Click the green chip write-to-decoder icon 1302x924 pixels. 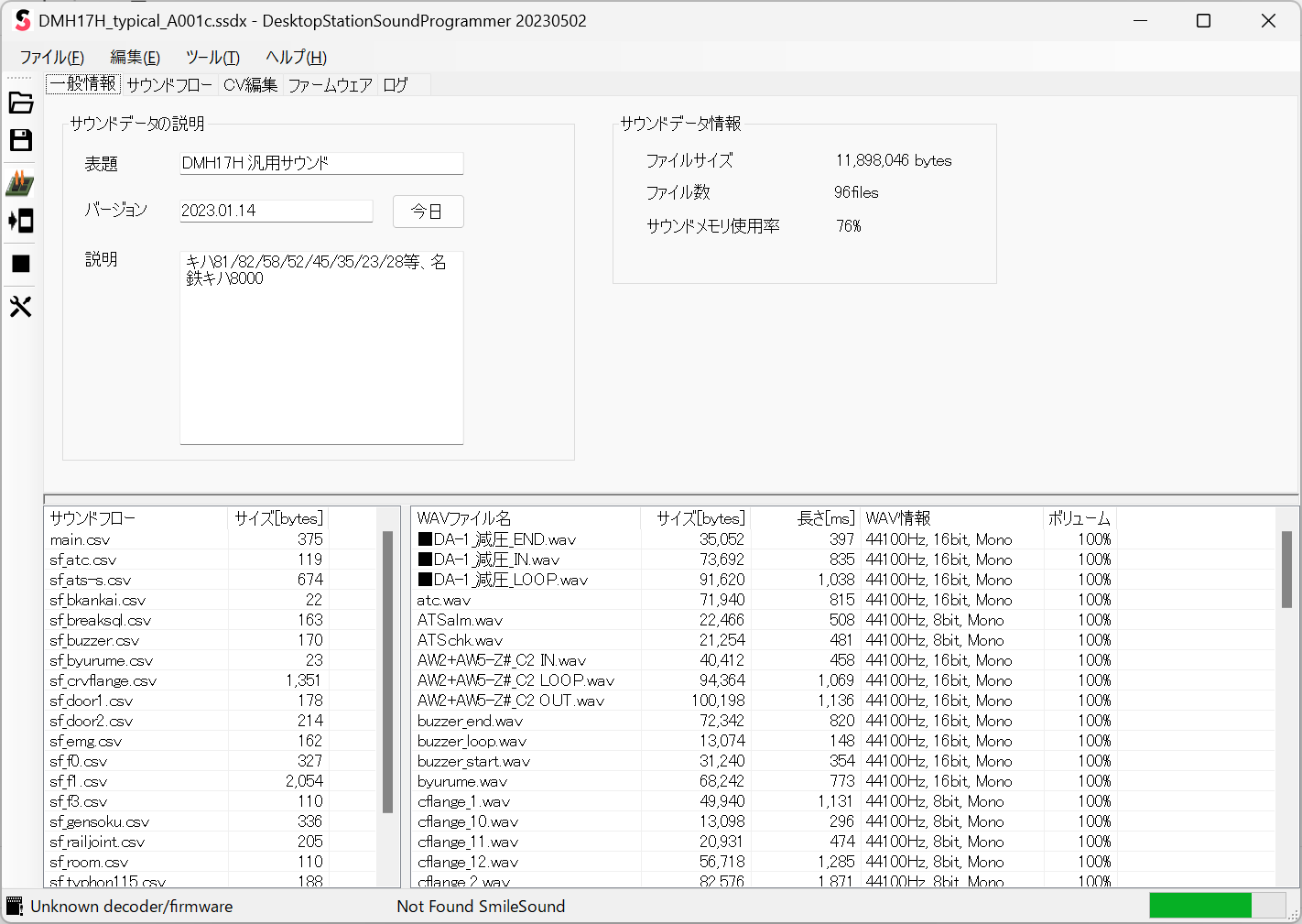(20, 182)
